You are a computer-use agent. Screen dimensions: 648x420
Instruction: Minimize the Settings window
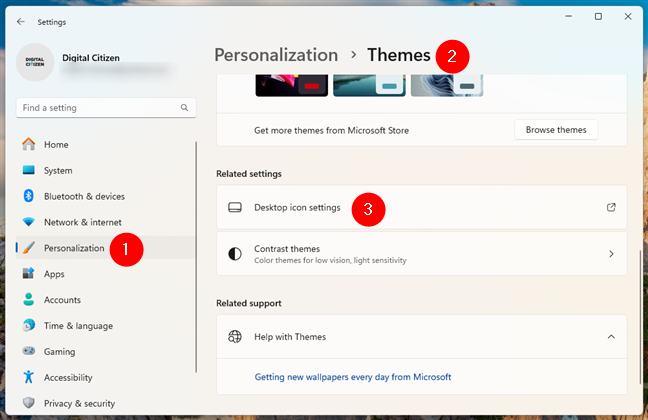[x=569, y=17]
